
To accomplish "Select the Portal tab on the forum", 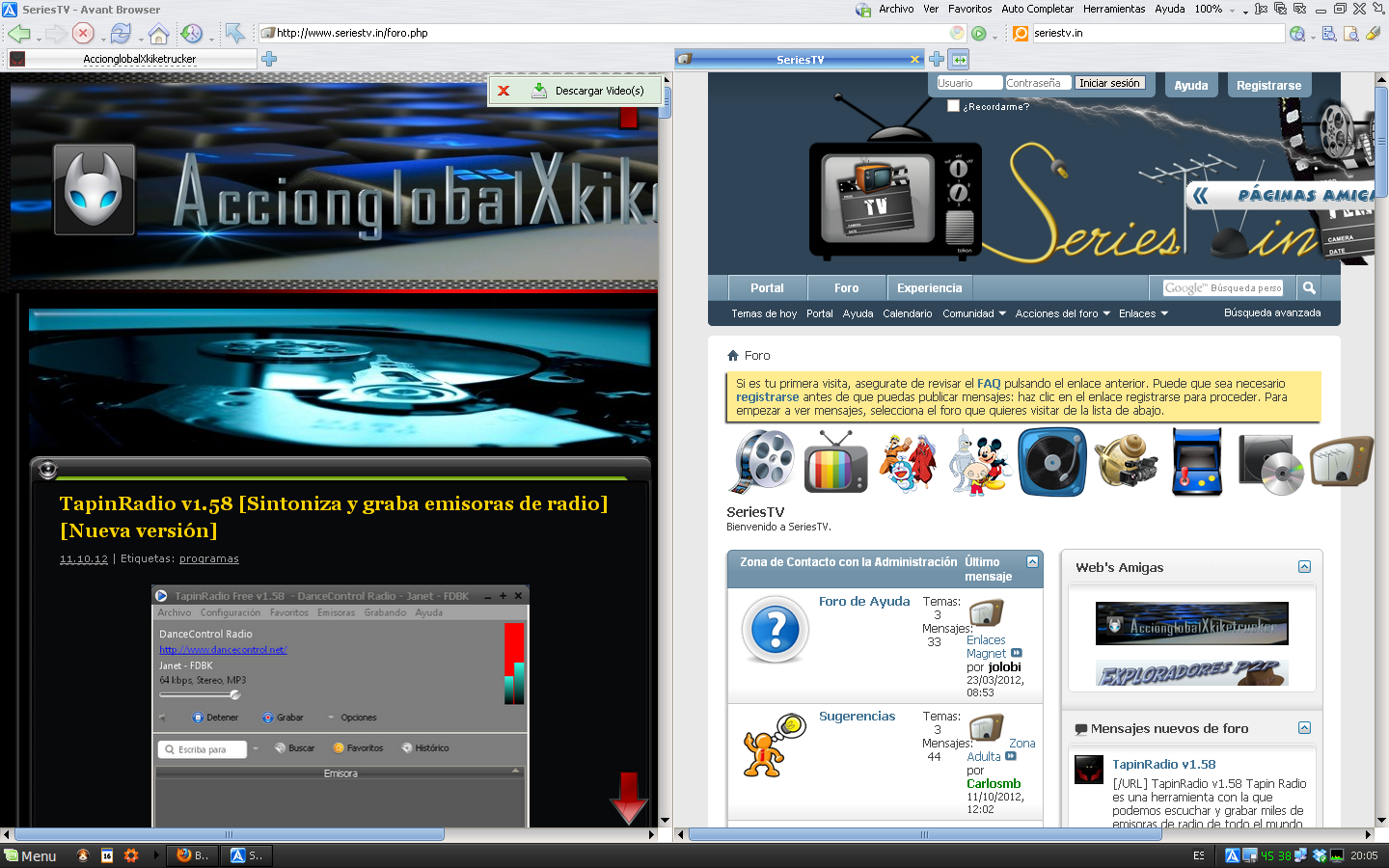I will (x=767, y=287).
